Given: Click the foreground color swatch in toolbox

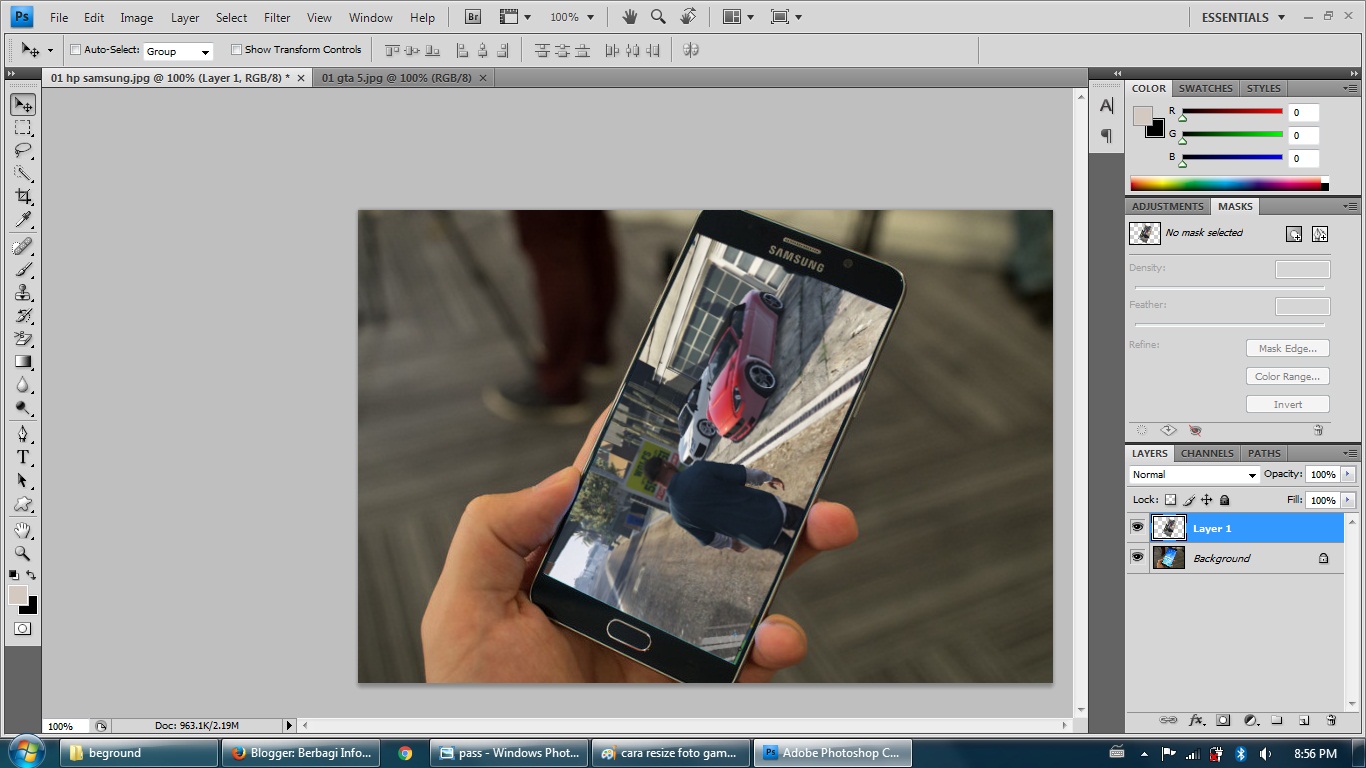Looking at the screenshot, I should pyautogui.click(x=18, y=595).
